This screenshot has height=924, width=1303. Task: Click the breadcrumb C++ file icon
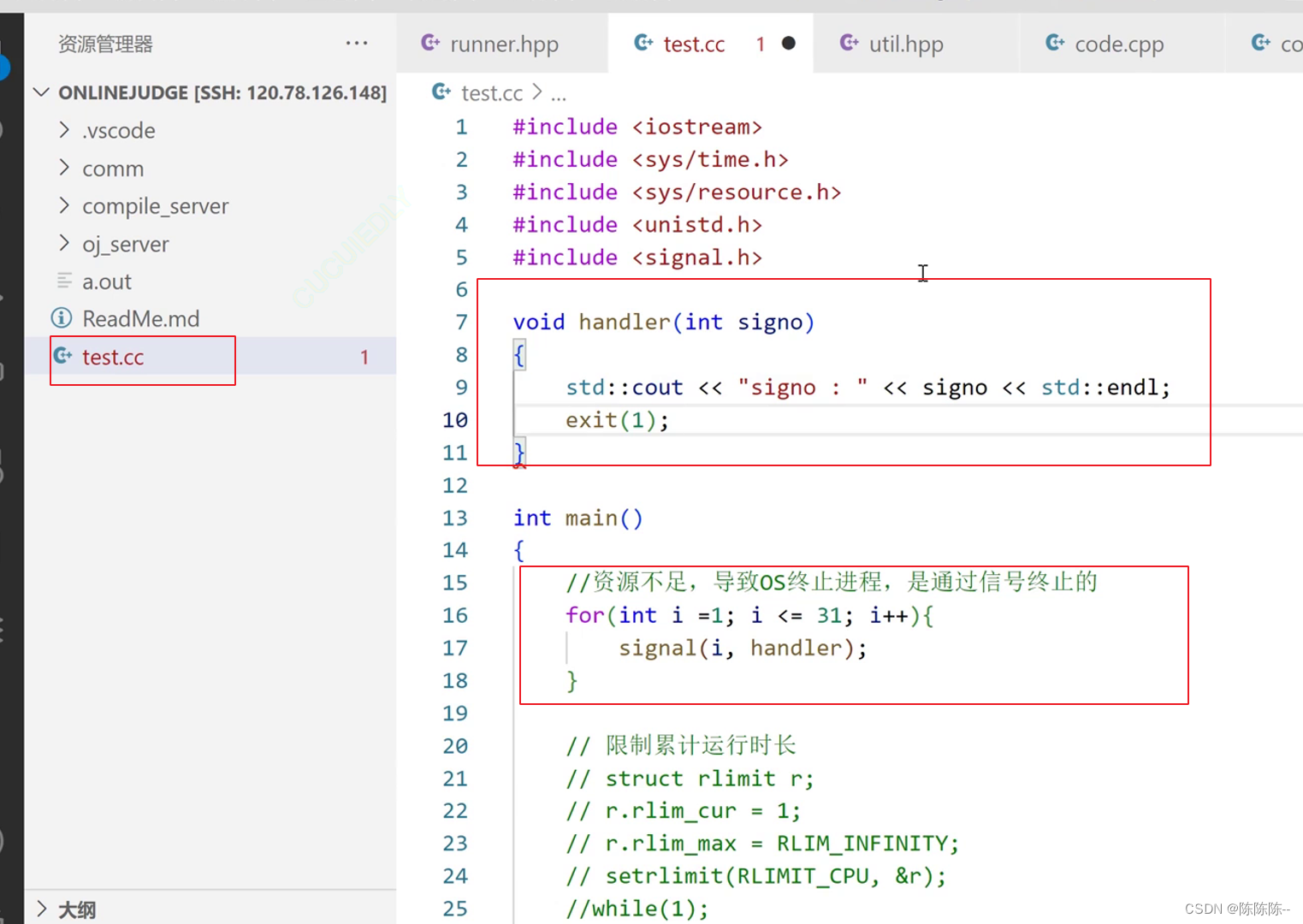click(x=441, y=92)
